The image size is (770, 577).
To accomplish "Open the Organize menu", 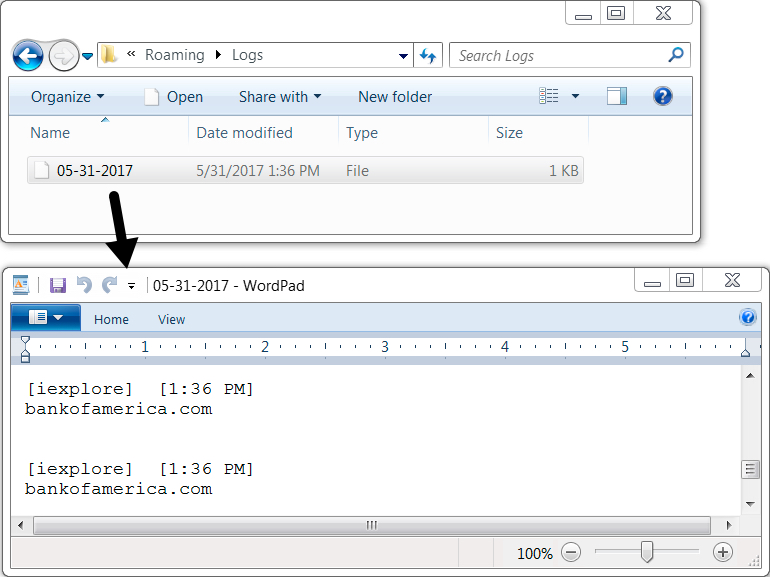I will pos(67,97).
